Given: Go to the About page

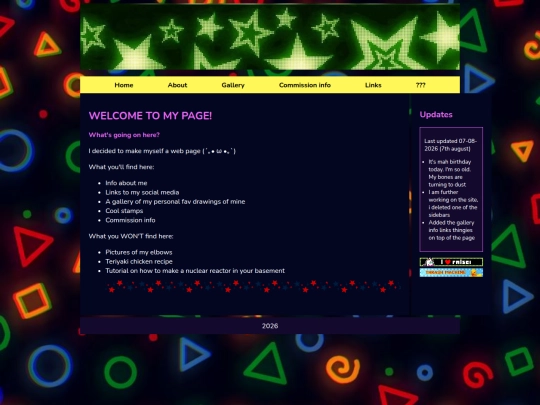Looking at the screenshot, I should (x=177, y=85).
